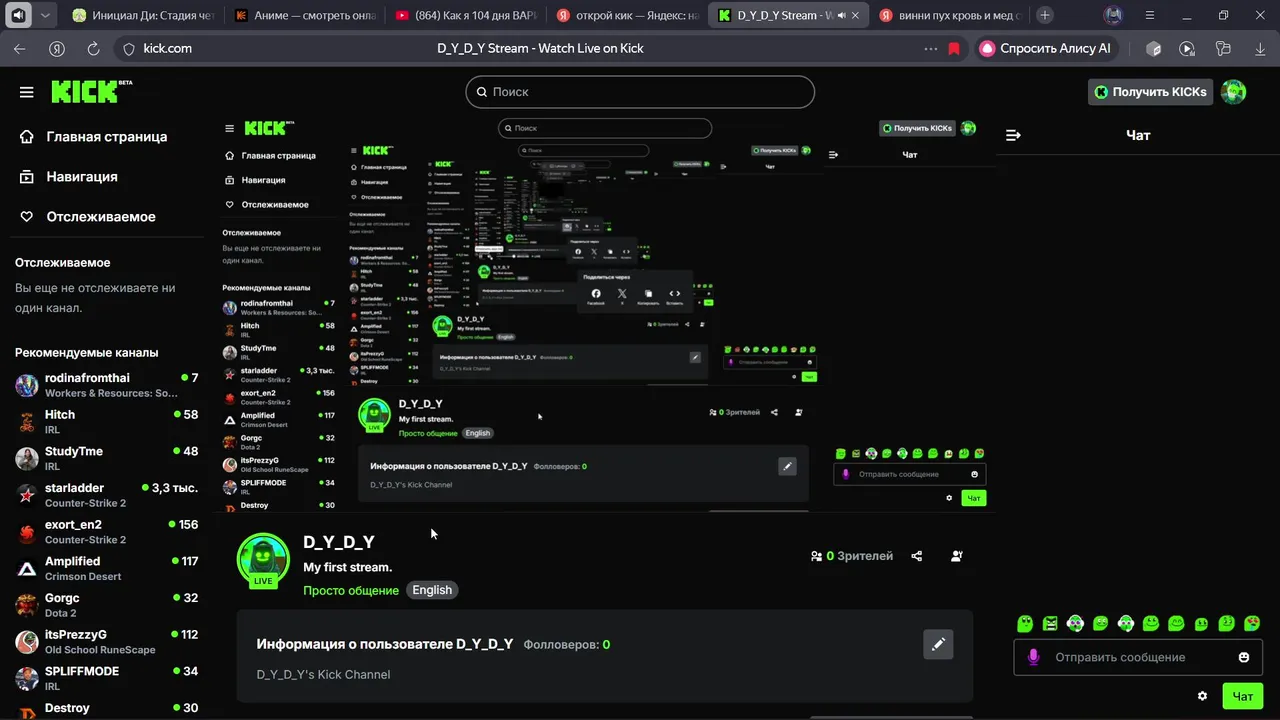Click the Получить KICKs button
Screen dimensions: 1280x720
click(x=1150, y=92)
